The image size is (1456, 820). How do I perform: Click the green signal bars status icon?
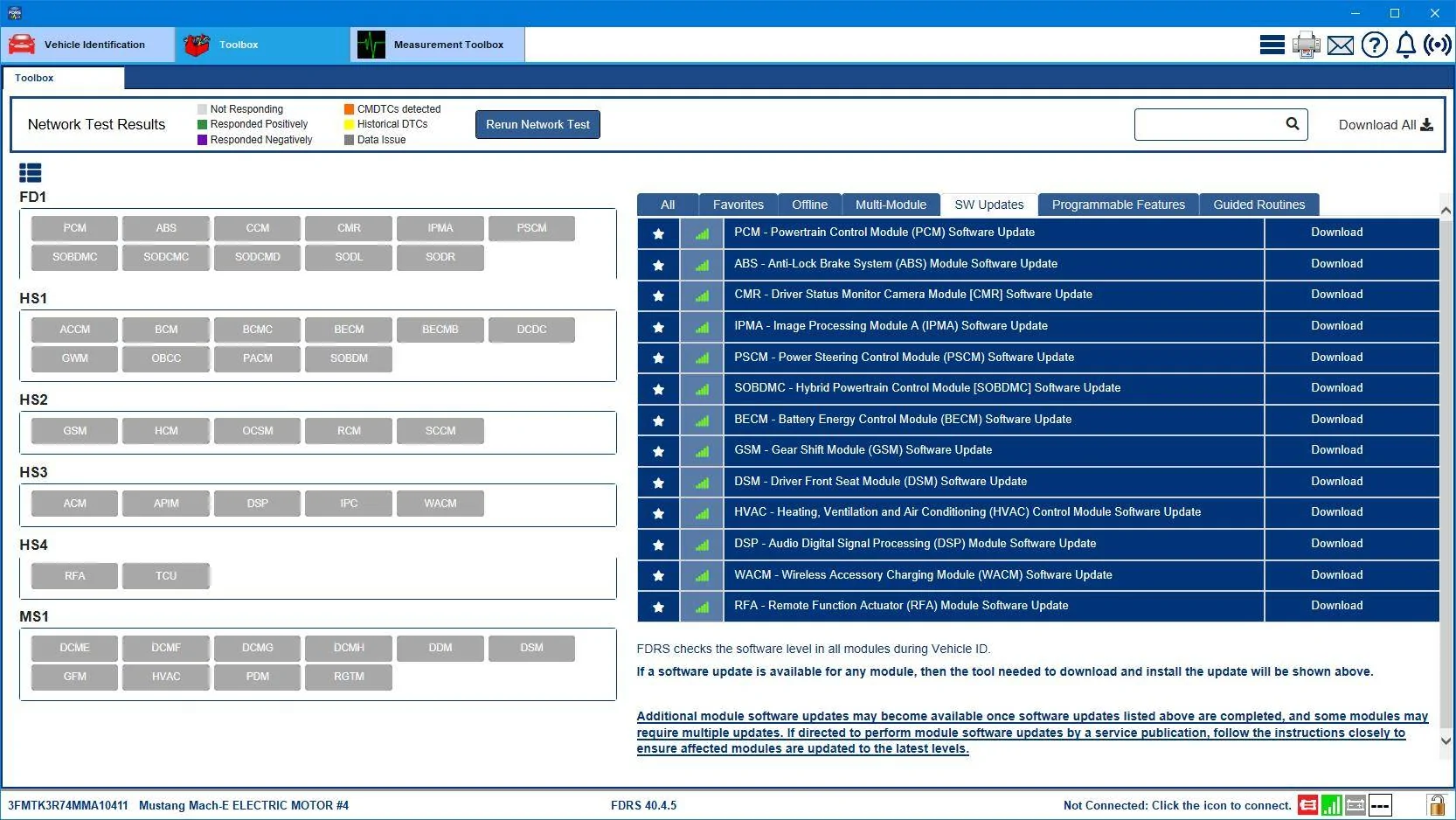[1332, 804]
